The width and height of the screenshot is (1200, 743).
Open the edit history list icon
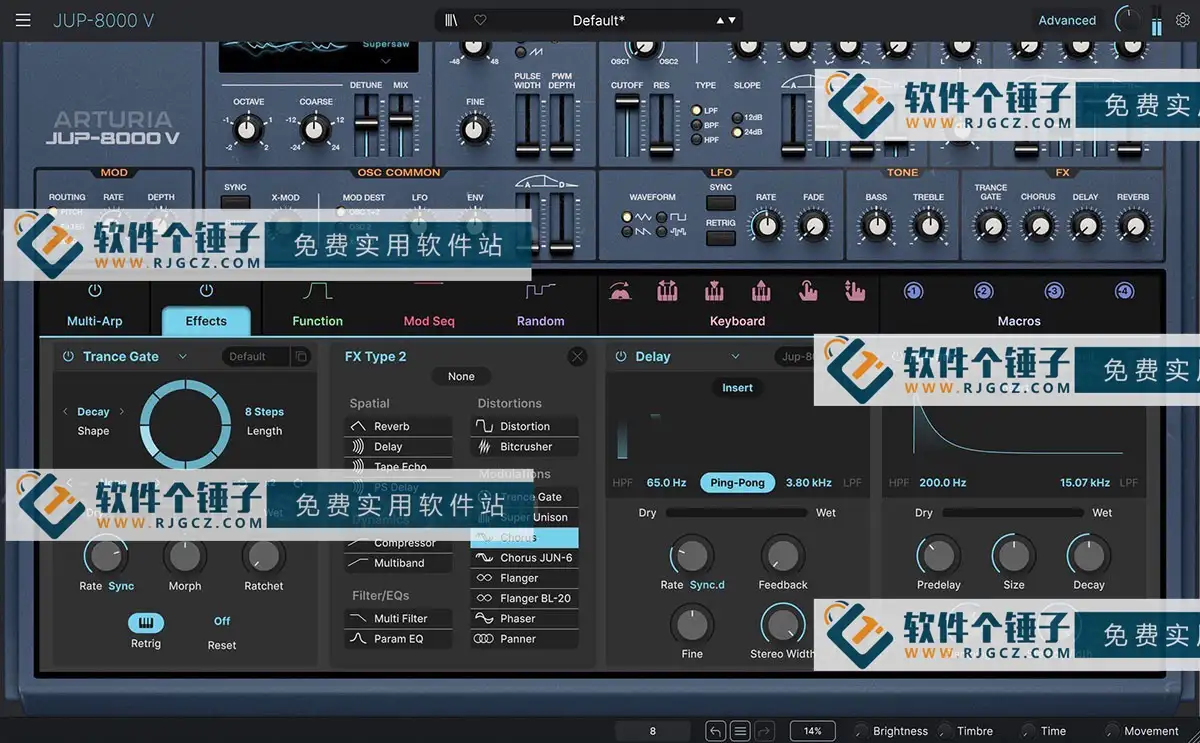coord(739,731)
